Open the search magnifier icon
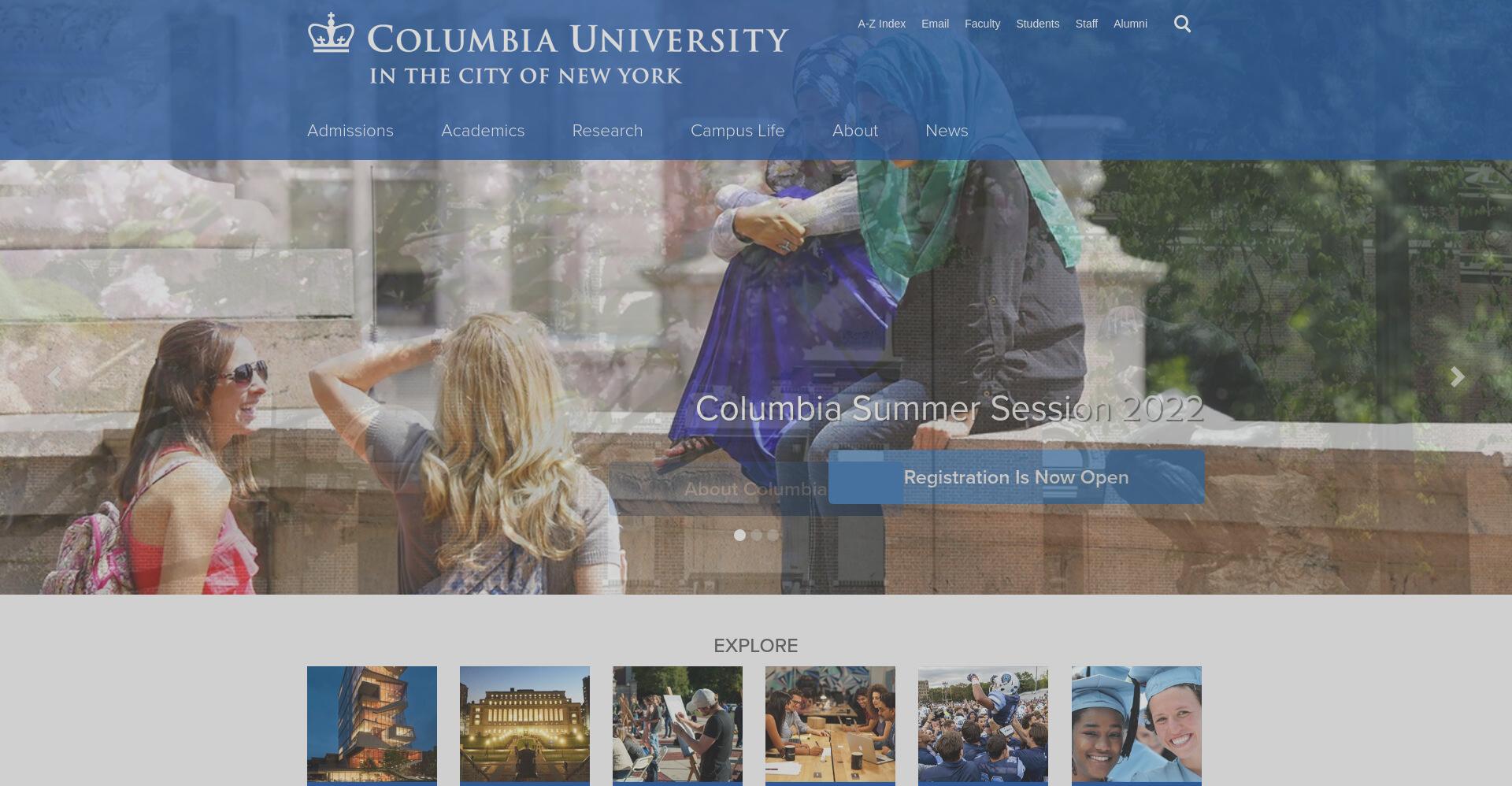 point(1182,24)
